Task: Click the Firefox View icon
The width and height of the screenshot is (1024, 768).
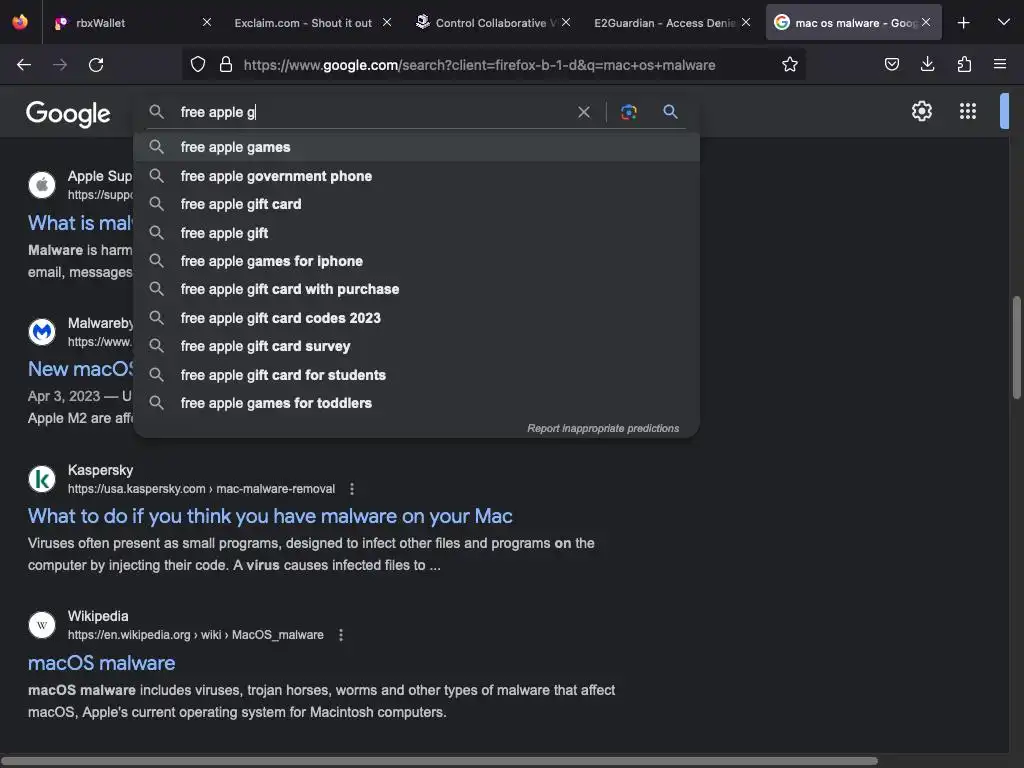Action: coord(20,22)
